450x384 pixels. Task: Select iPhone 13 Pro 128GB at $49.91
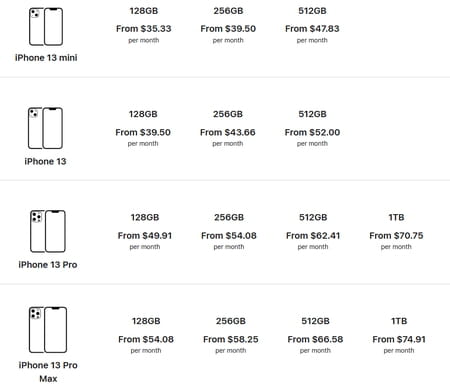click(145, 232)
